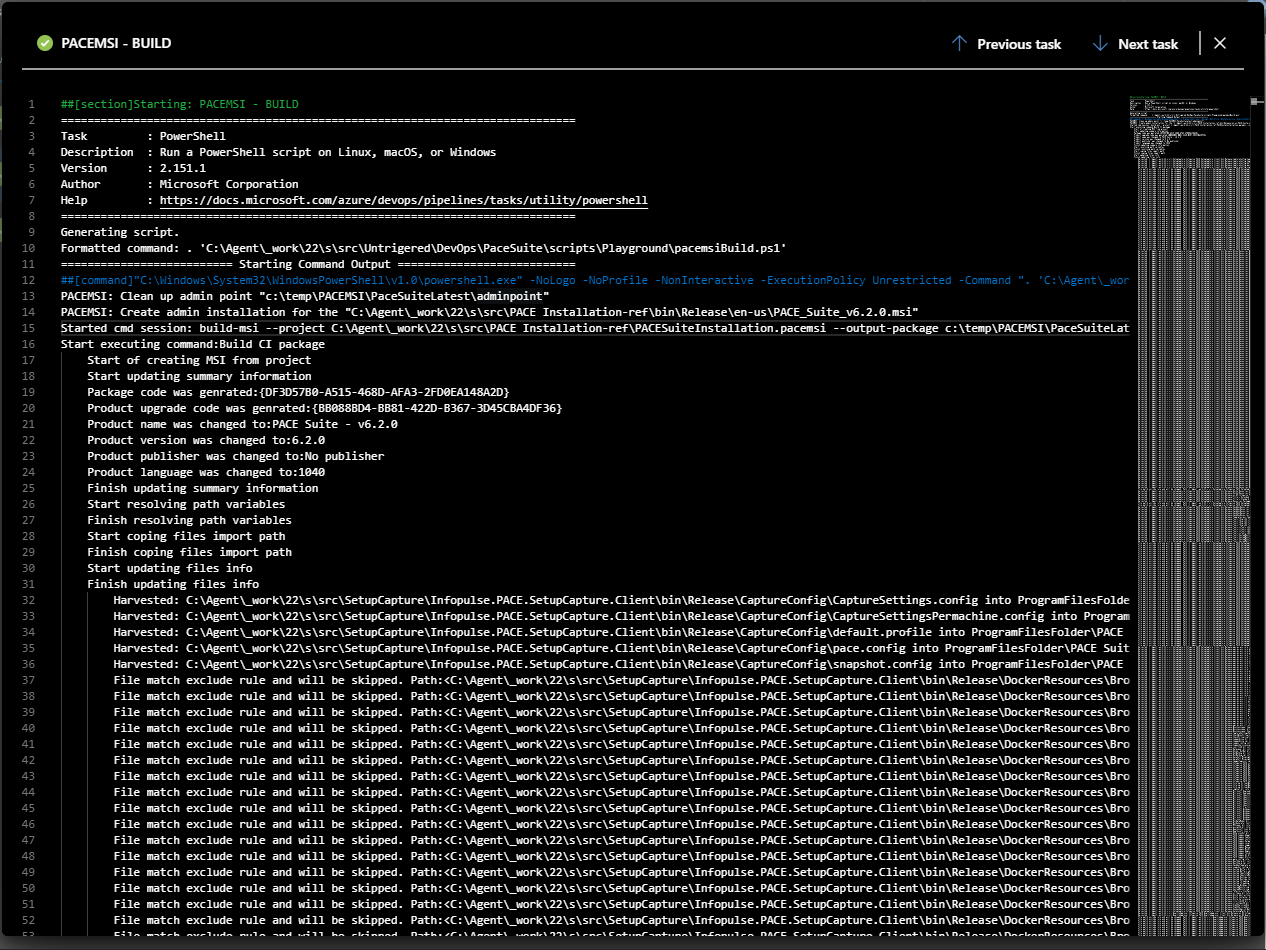Click the PACEMSI - BUILD title
The image size is (1266, 950).
pyautogui.click(x=116, y=44)
